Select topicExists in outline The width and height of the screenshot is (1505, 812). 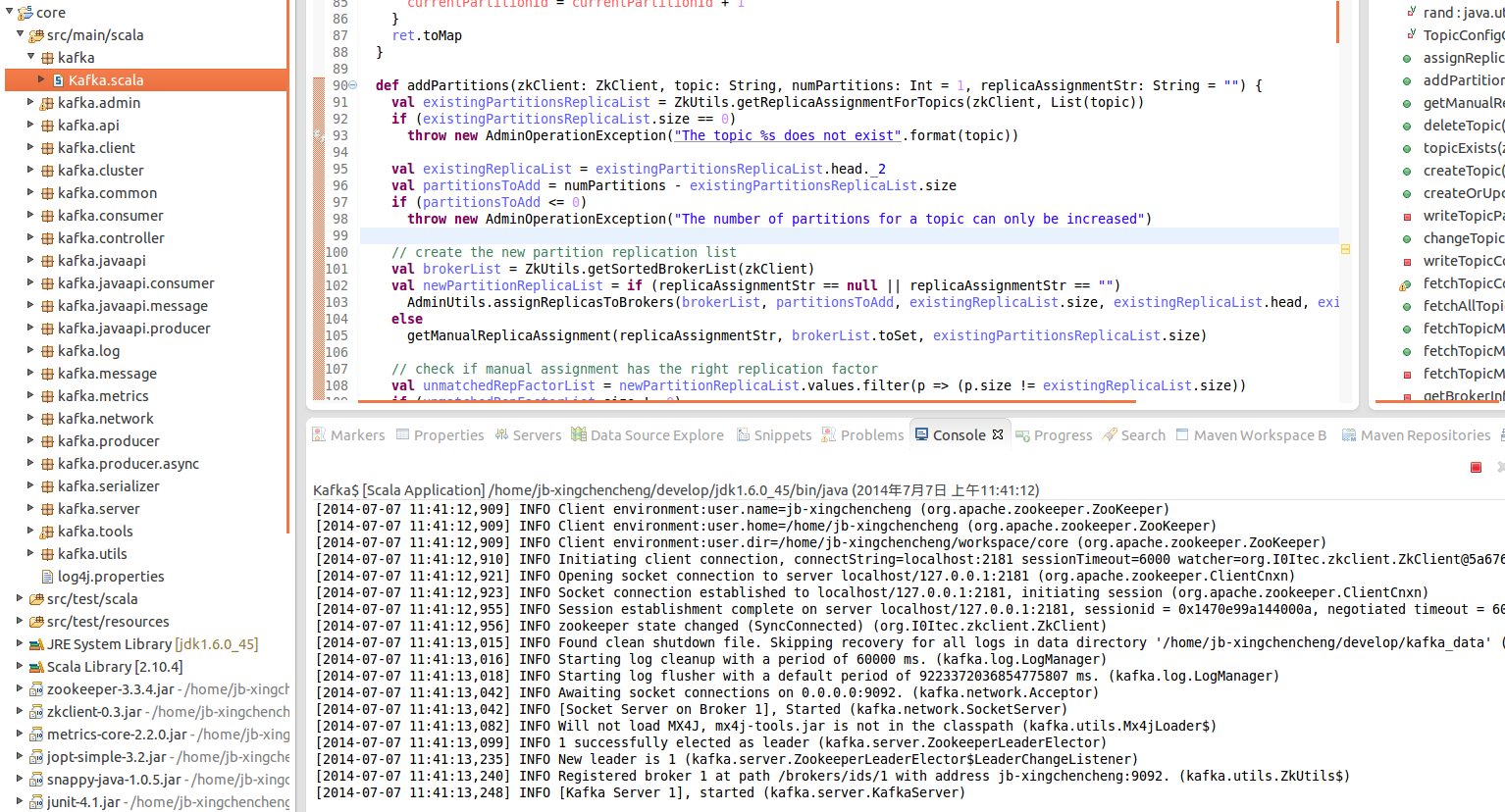pos(1464,147)
